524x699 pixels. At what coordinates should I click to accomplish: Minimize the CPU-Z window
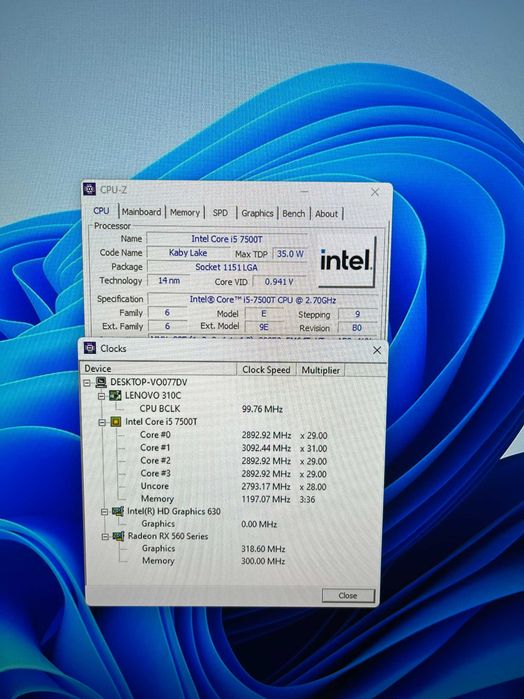pos(304,191)
